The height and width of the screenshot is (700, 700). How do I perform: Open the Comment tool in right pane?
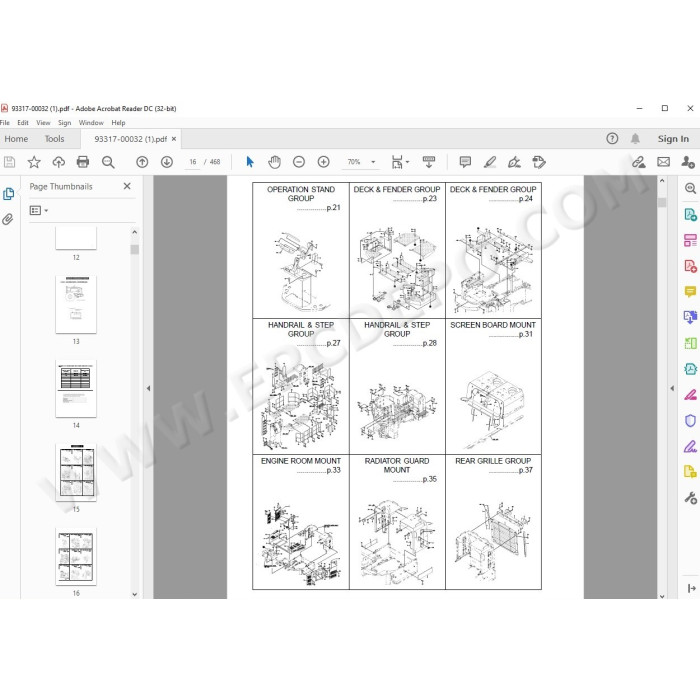point(690,292)
